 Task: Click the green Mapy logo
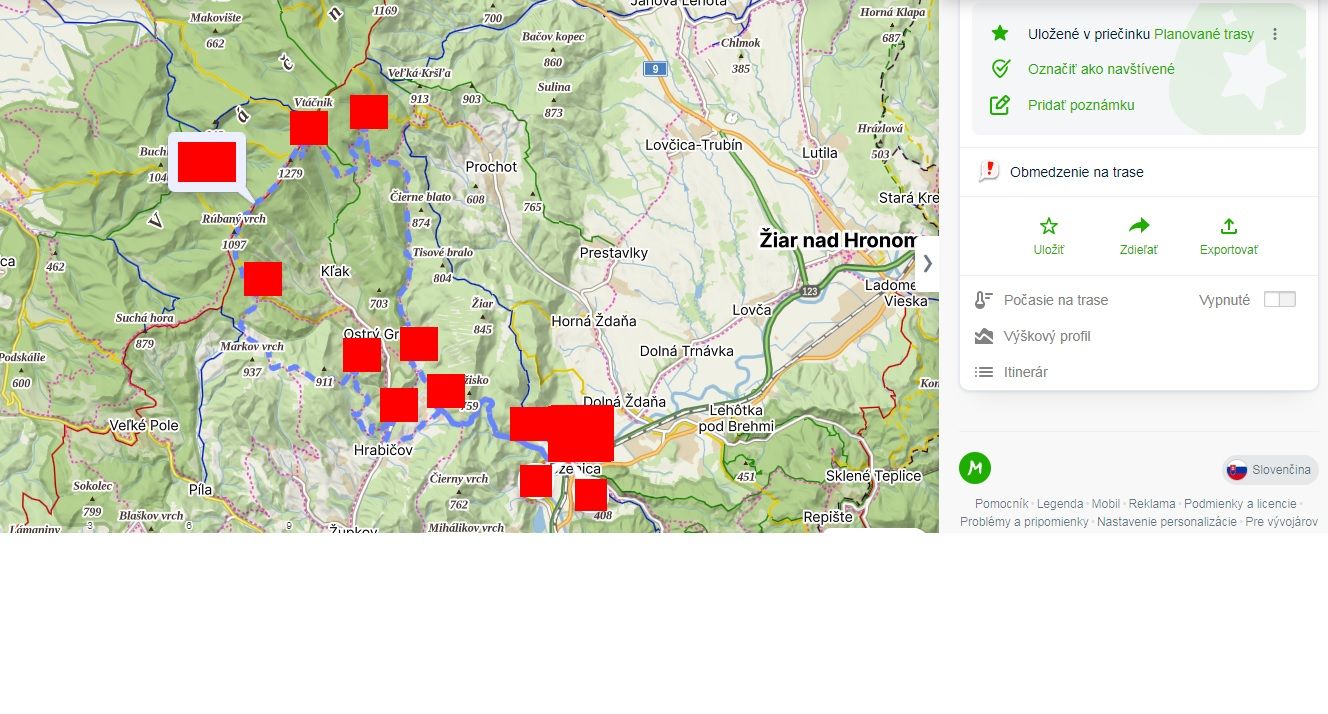pos(975,468)
